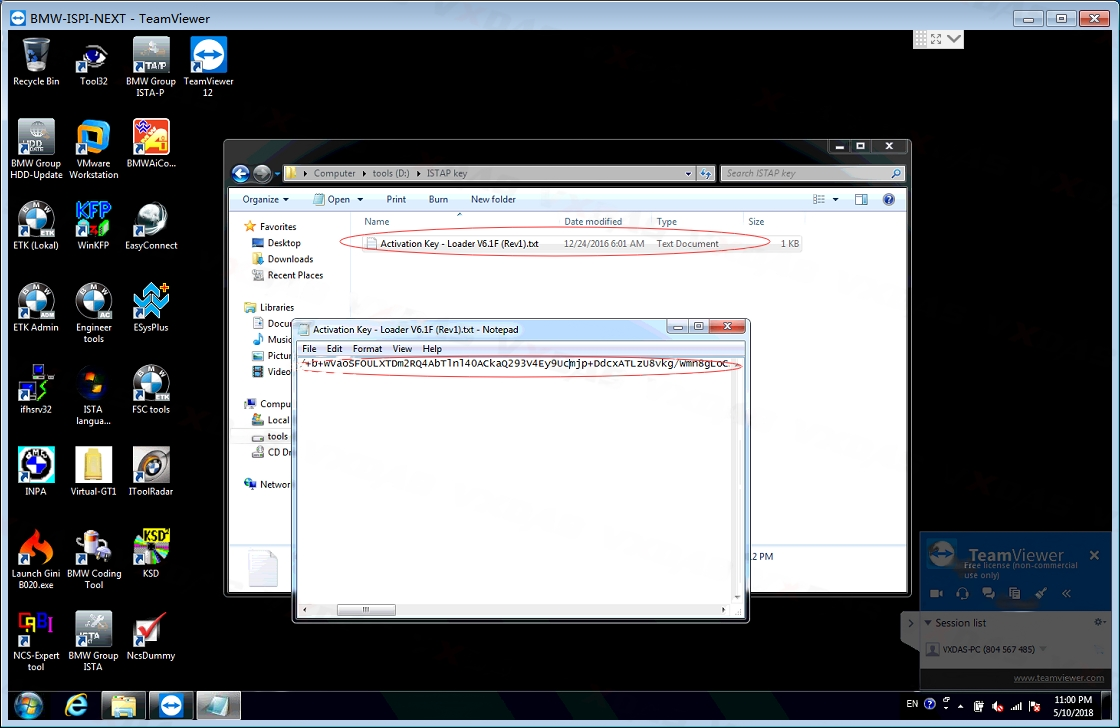The height and width of the screenshot is (728, 1120).
Task: Open the TeamViewer panel chat icon
Action: coord(989,593)
